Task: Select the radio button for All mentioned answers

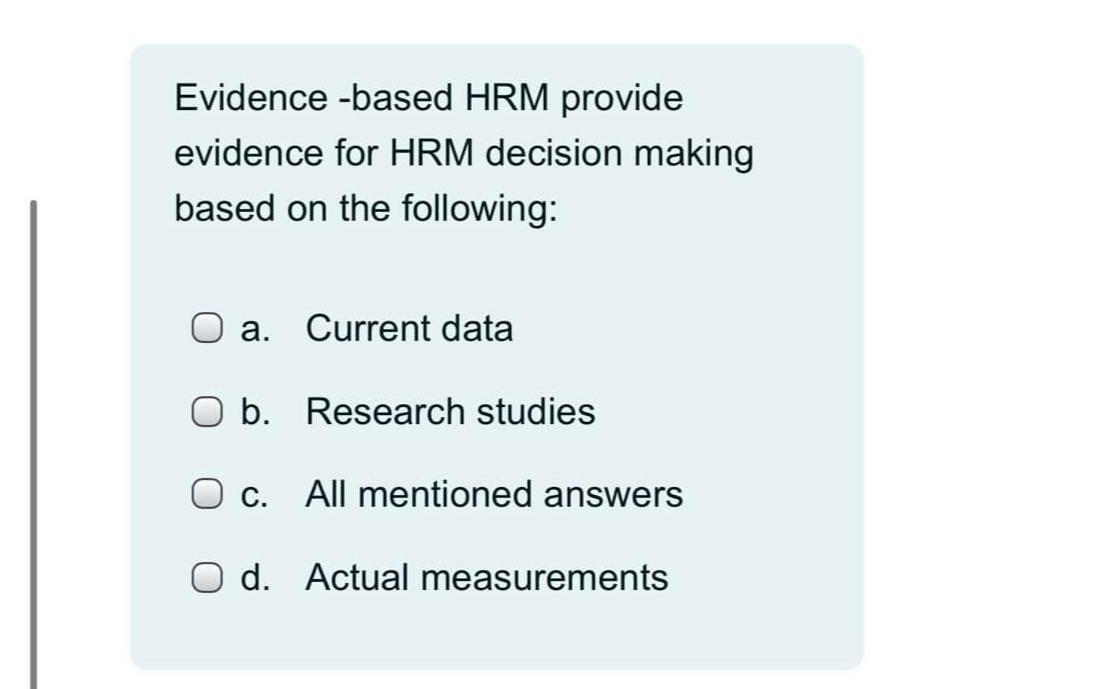Action: 207,493
